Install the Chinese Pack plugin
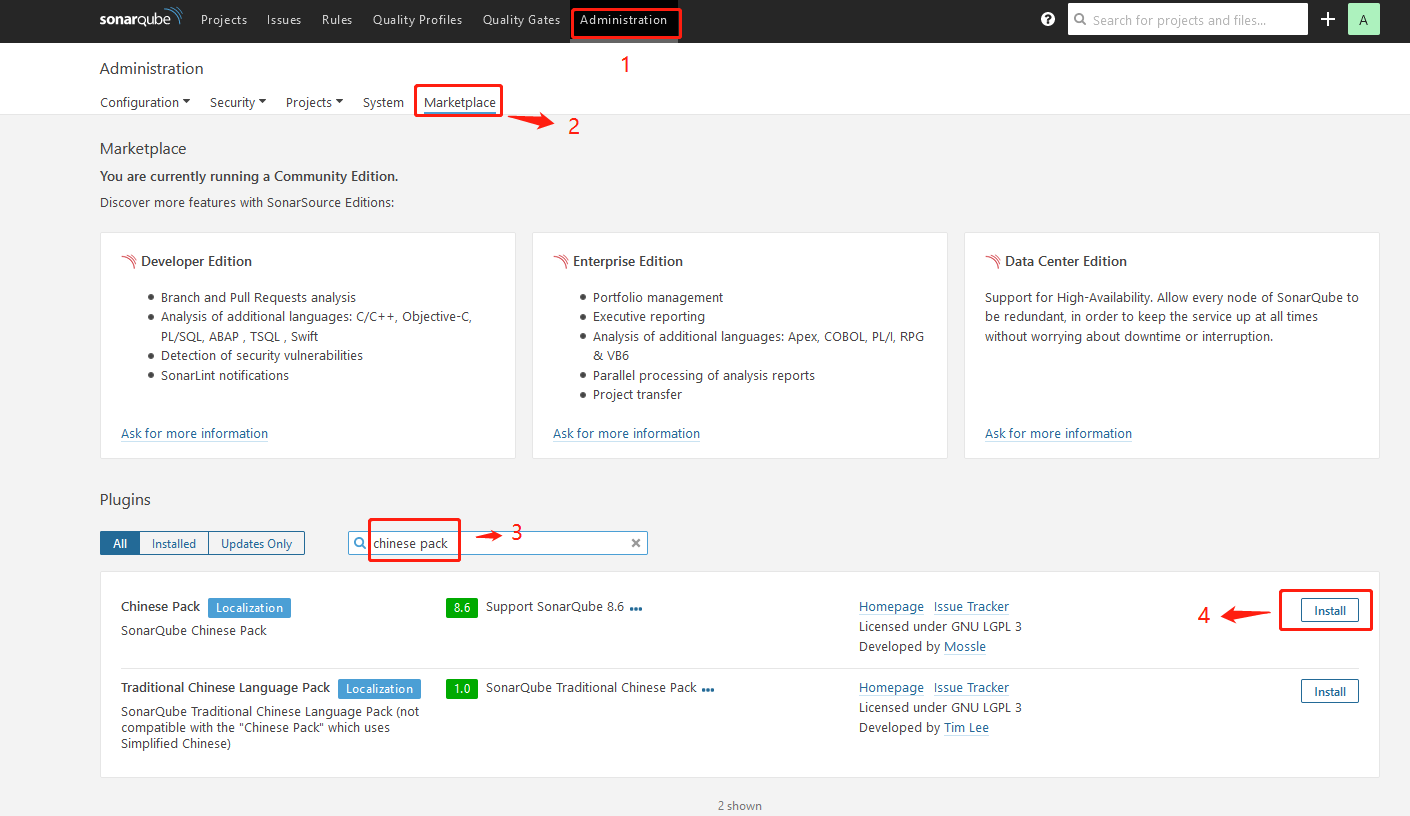1410x816 pixels. click(1329, 609)
